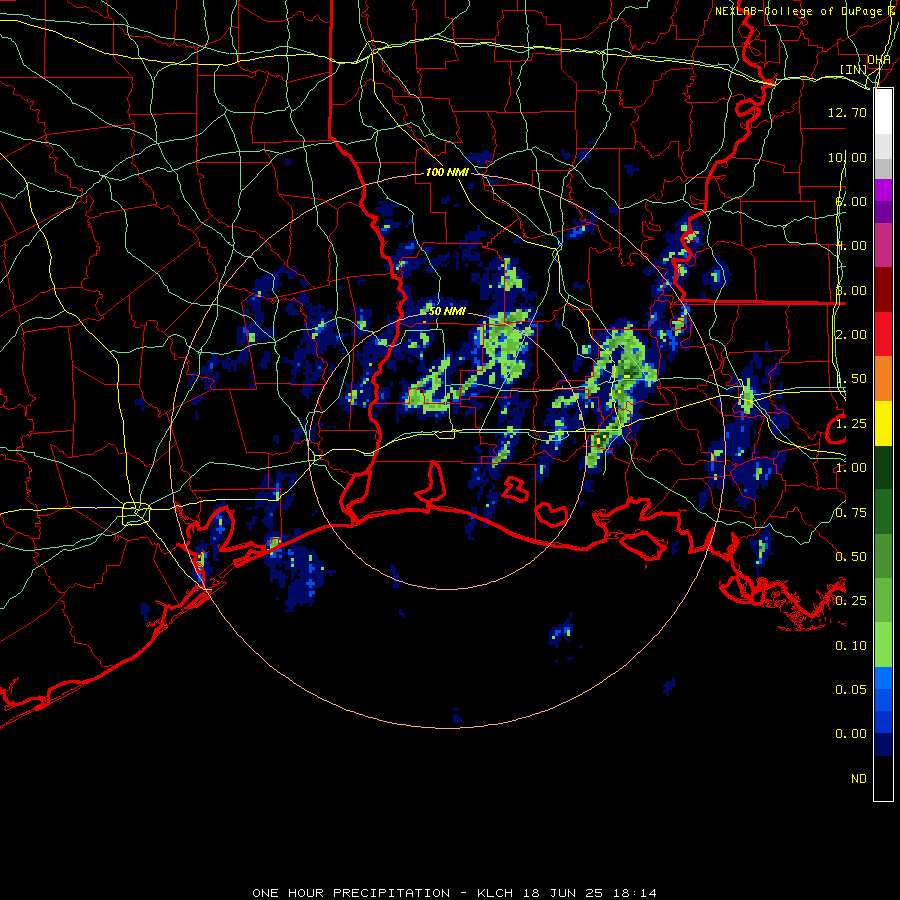Click the orange 1.50 inch legend swatch
Viewport: 900px width, 900px height.
(883, 378)
